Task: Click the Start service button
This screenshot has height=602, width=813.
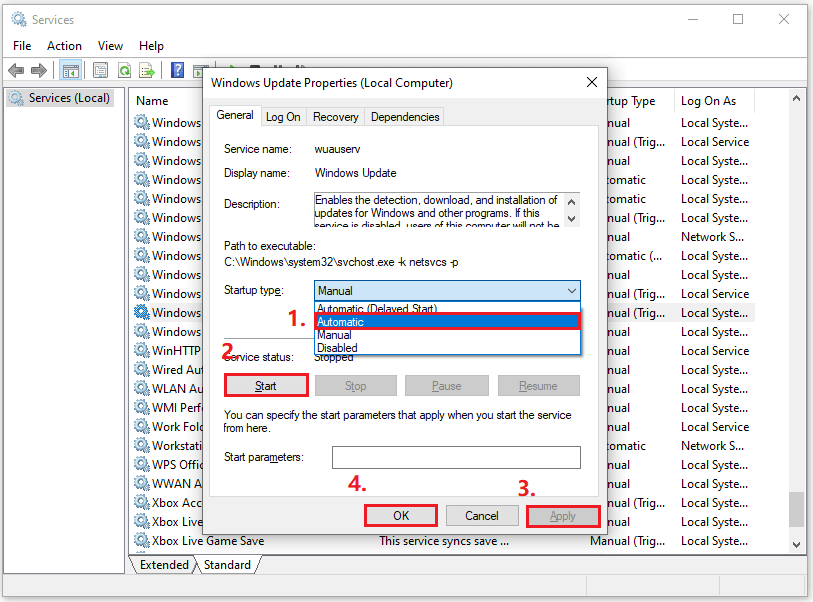Action: [x=266, y=385]
